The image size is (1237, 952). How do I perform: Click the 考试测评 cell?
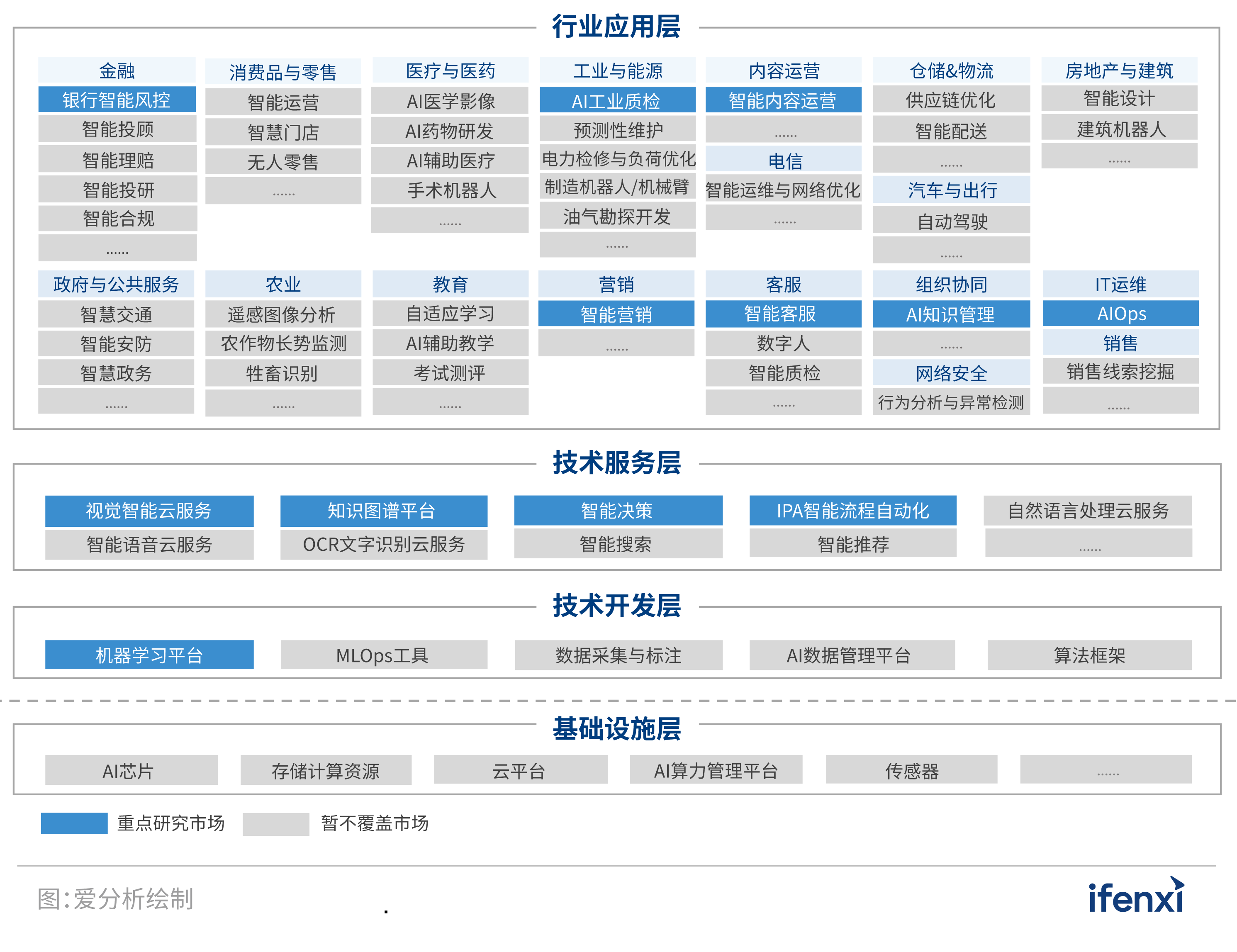(450, 372)
